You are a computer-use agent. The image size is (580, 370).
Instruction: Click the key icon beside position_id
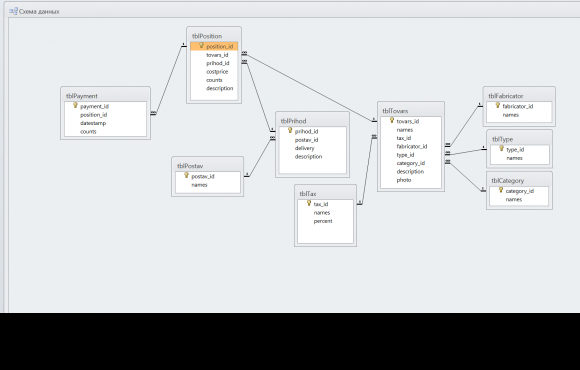(201, 46)
